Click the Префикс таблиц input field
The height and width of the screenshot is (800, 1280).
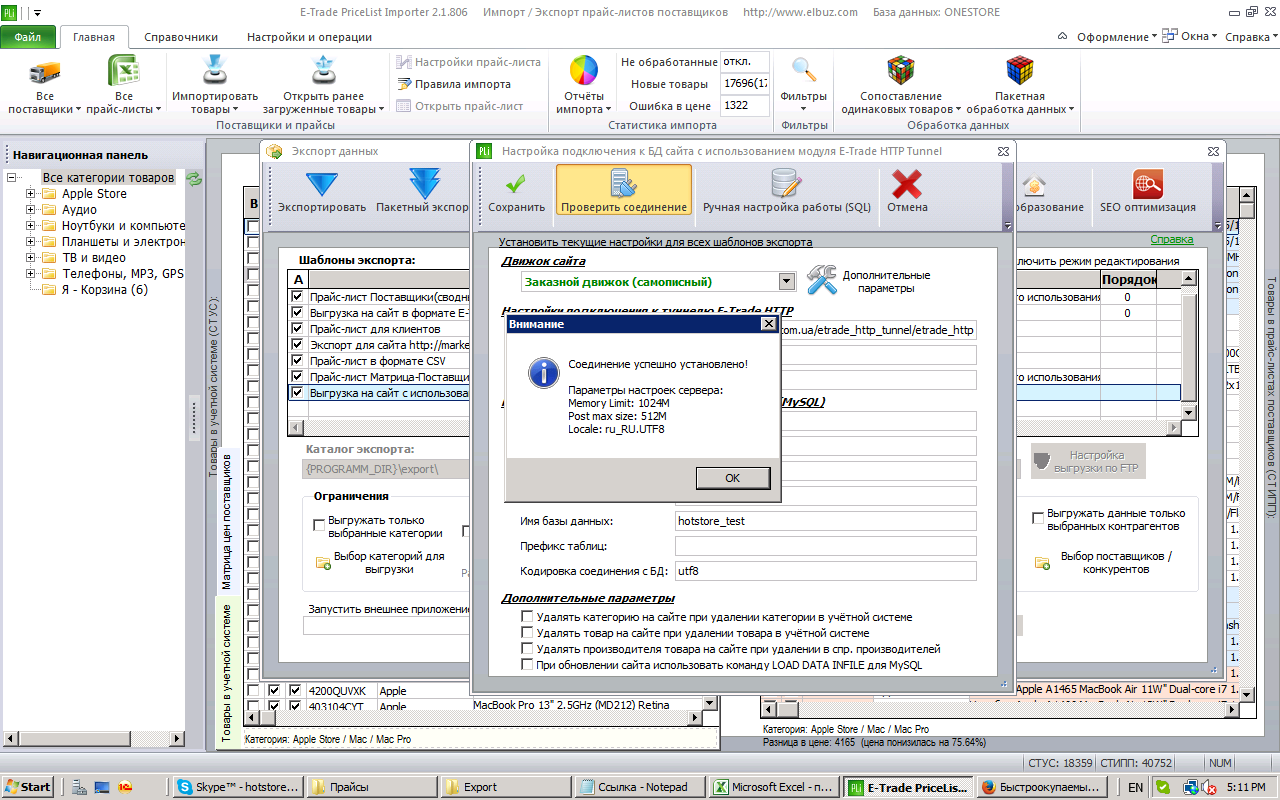click(825, 546)
